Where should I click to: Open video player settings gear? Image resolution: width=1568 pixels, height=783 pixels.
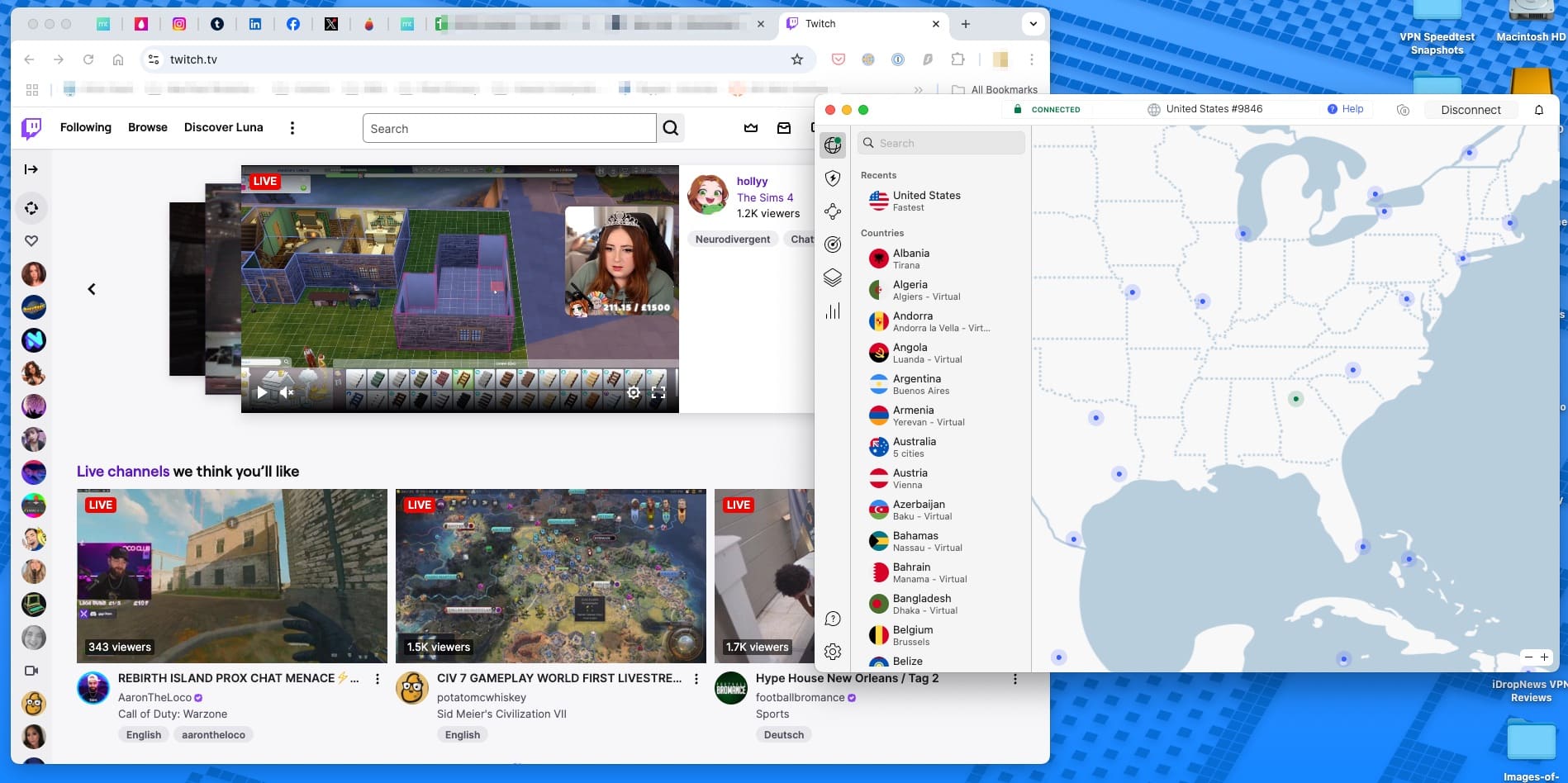click(x=634, y=392)
